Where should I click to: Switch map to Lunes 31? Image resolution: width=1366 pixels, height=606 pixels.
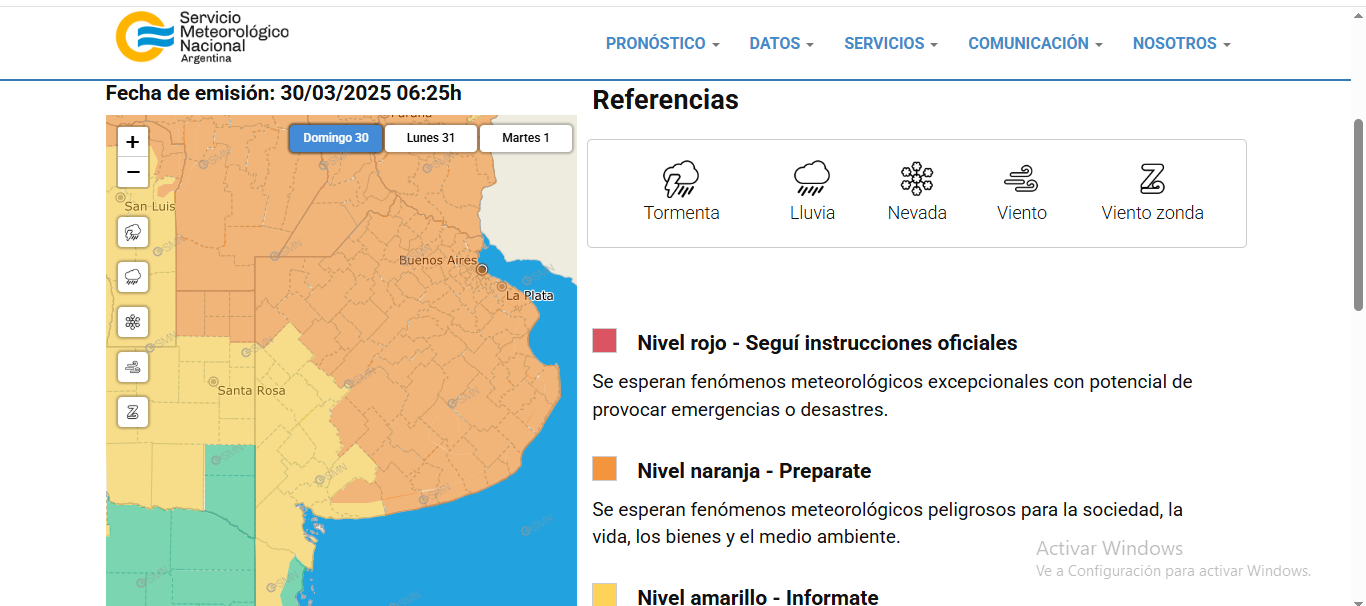[431, 138]
